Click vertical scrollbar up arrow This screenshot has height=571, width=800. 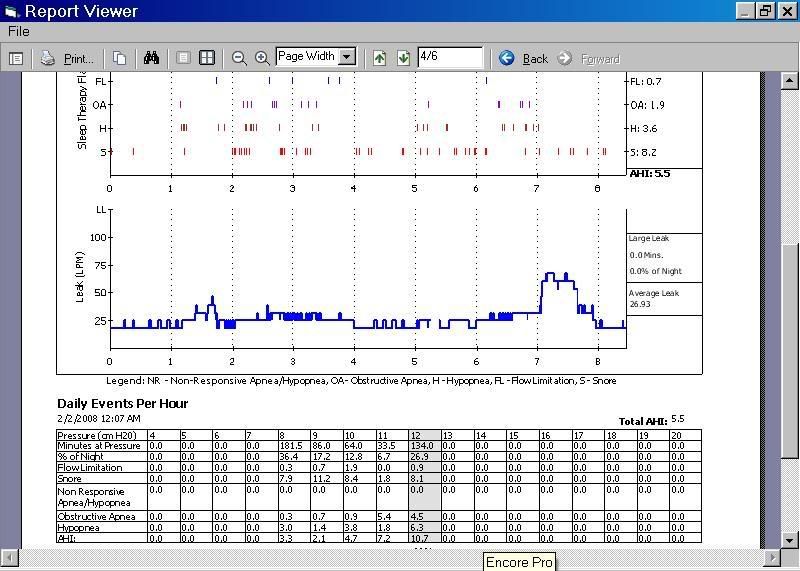(x=789, y=81)
